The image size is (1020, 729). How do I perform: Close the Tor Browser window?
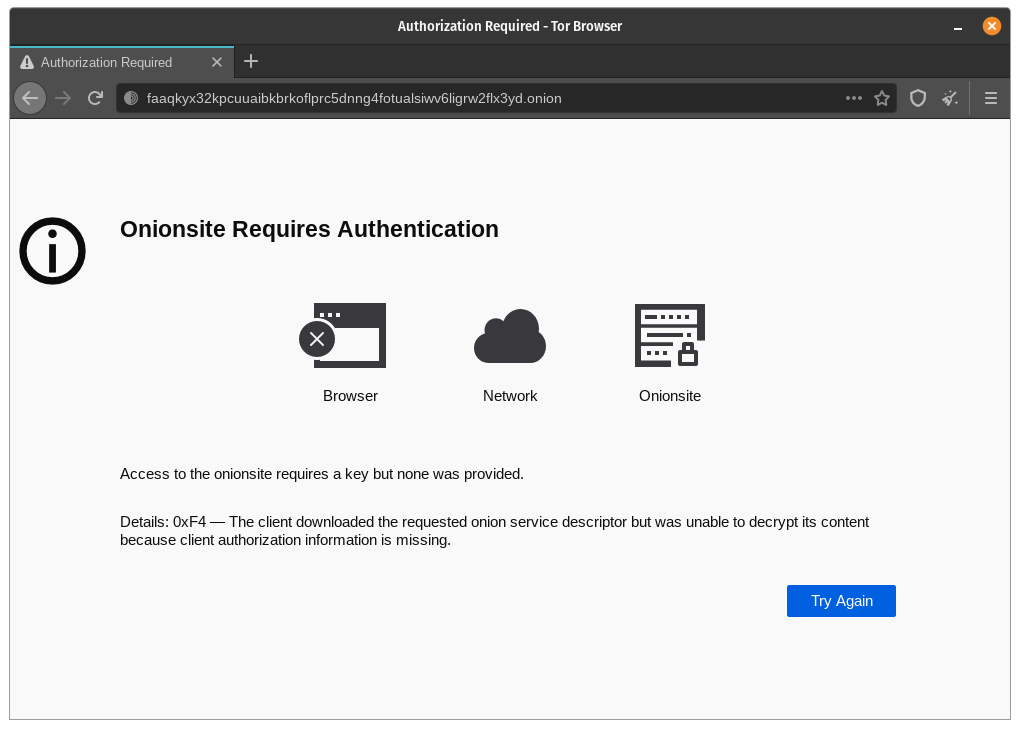pos(991,26)
